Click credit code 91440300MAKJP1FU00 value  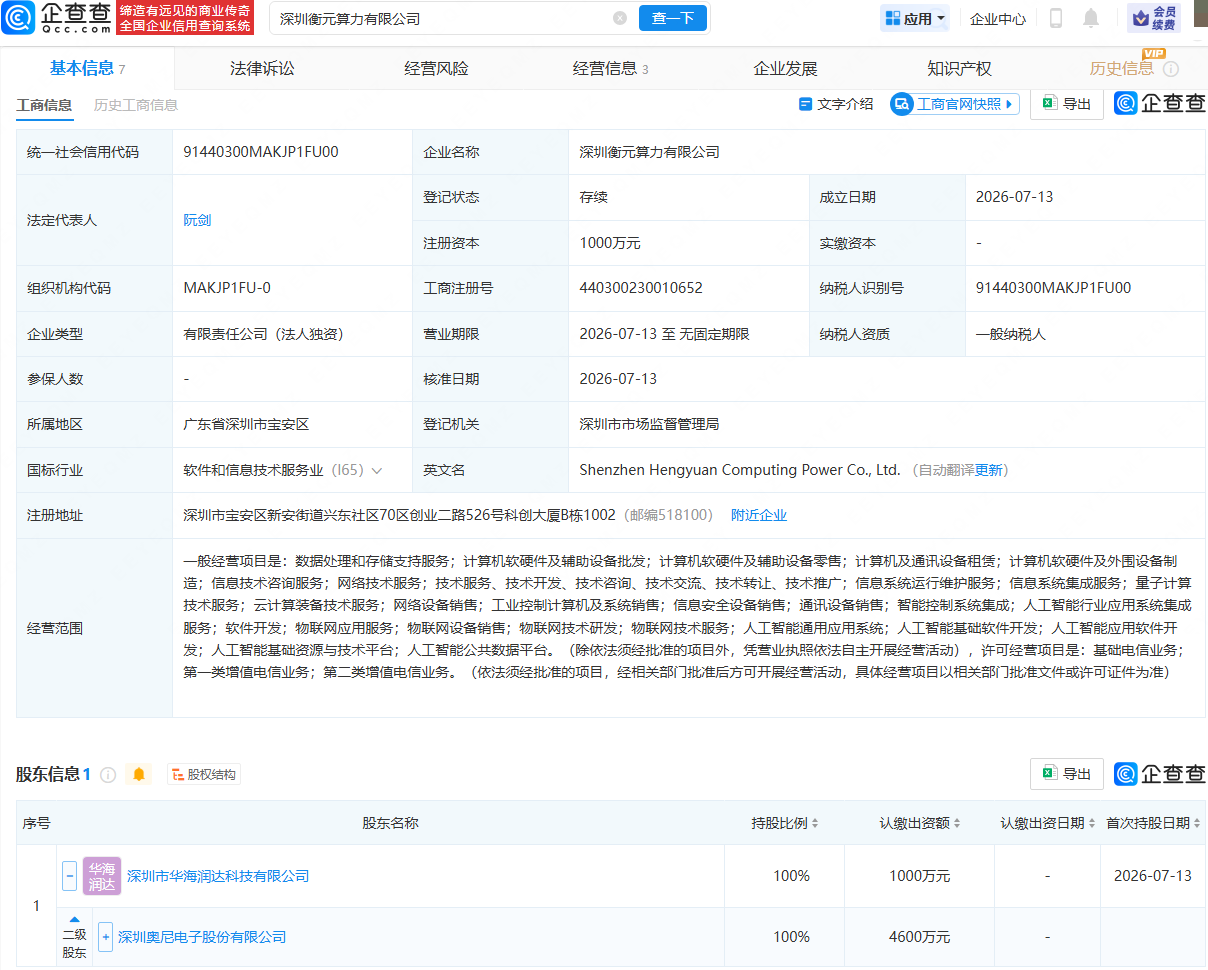point(261,152)
